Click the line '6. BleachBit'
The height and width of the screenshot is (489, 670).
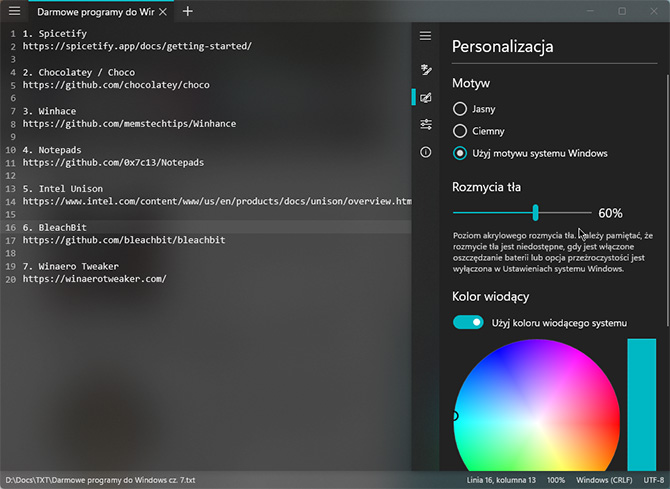pos(54,227)
